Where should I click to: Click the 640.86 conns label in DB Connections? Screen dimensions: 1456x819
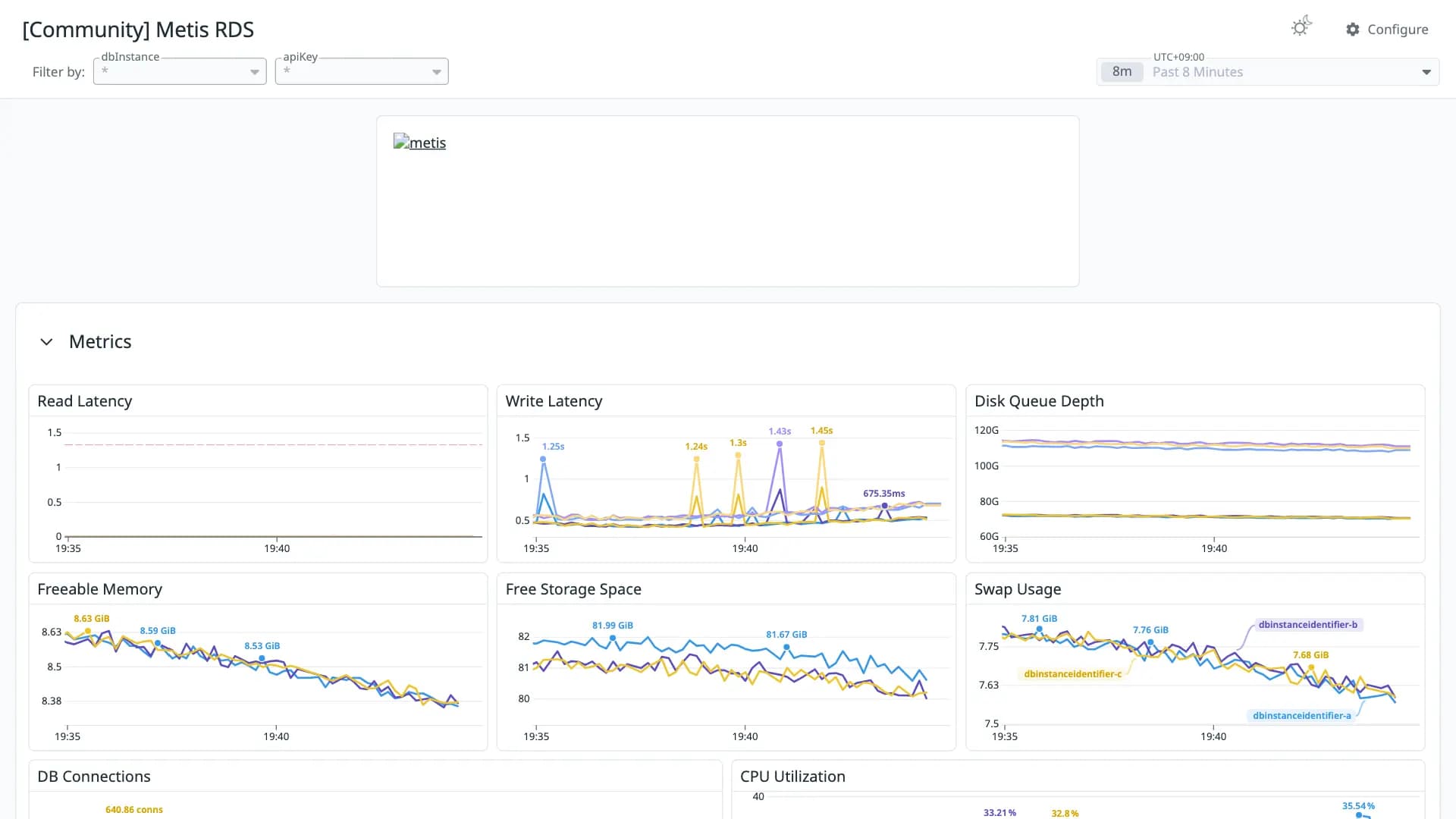coord(134,810)
